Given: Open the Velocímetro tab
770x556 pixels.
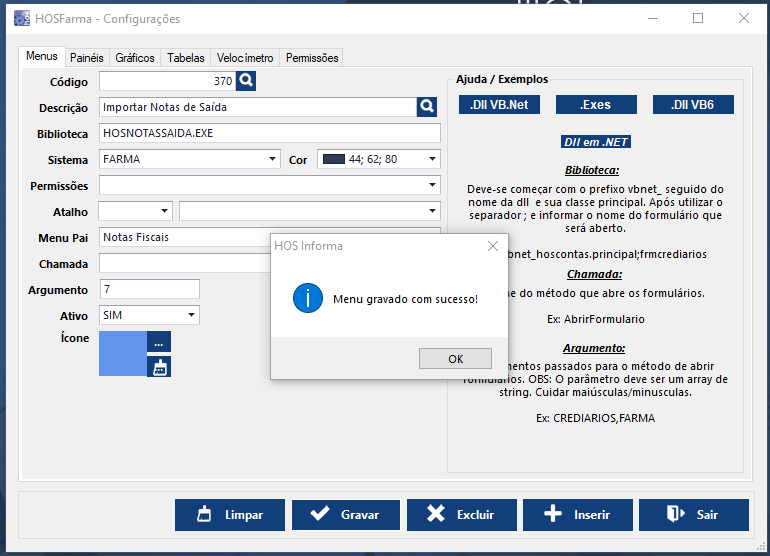Looking at the screenshot, I should (x=244, y=58).
